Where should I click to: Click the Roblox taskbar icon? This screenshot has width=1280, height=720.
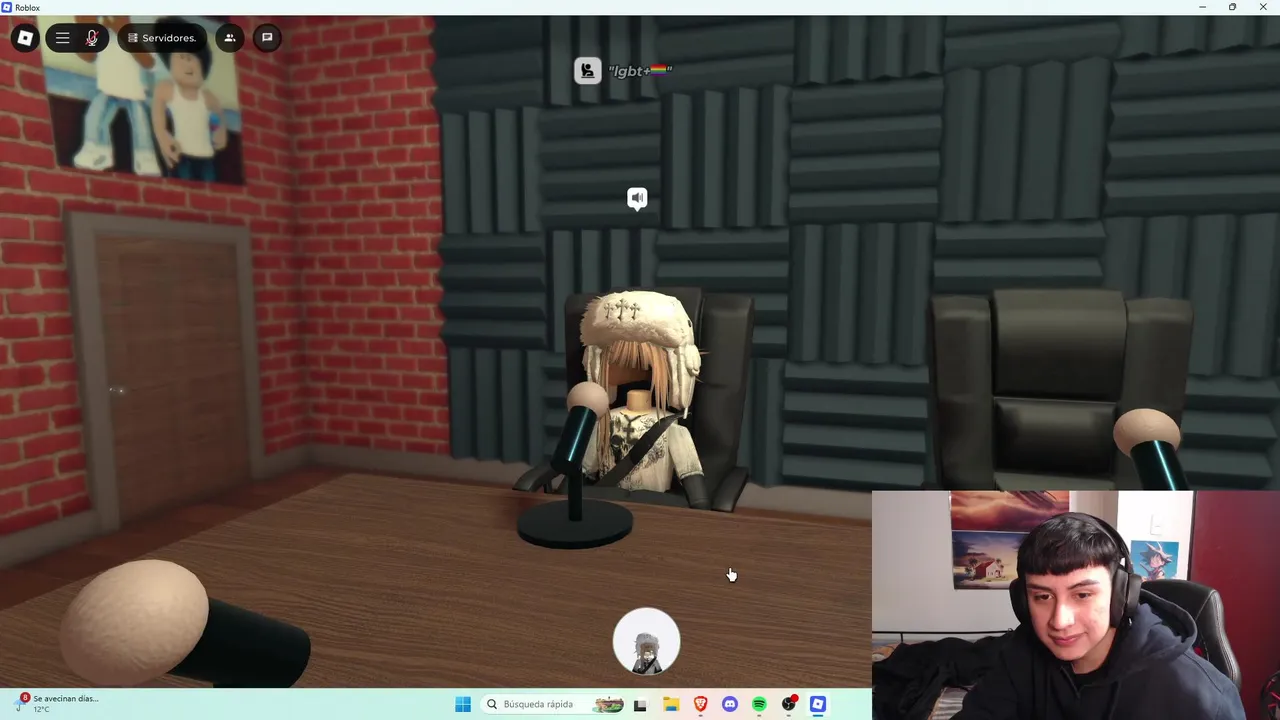click(x=818, y=705)
